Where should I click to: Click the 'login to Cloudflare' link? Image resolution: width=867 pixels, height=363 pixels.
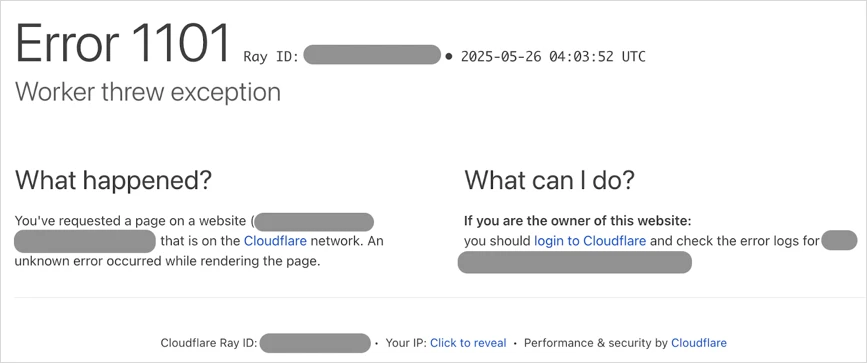590,241
